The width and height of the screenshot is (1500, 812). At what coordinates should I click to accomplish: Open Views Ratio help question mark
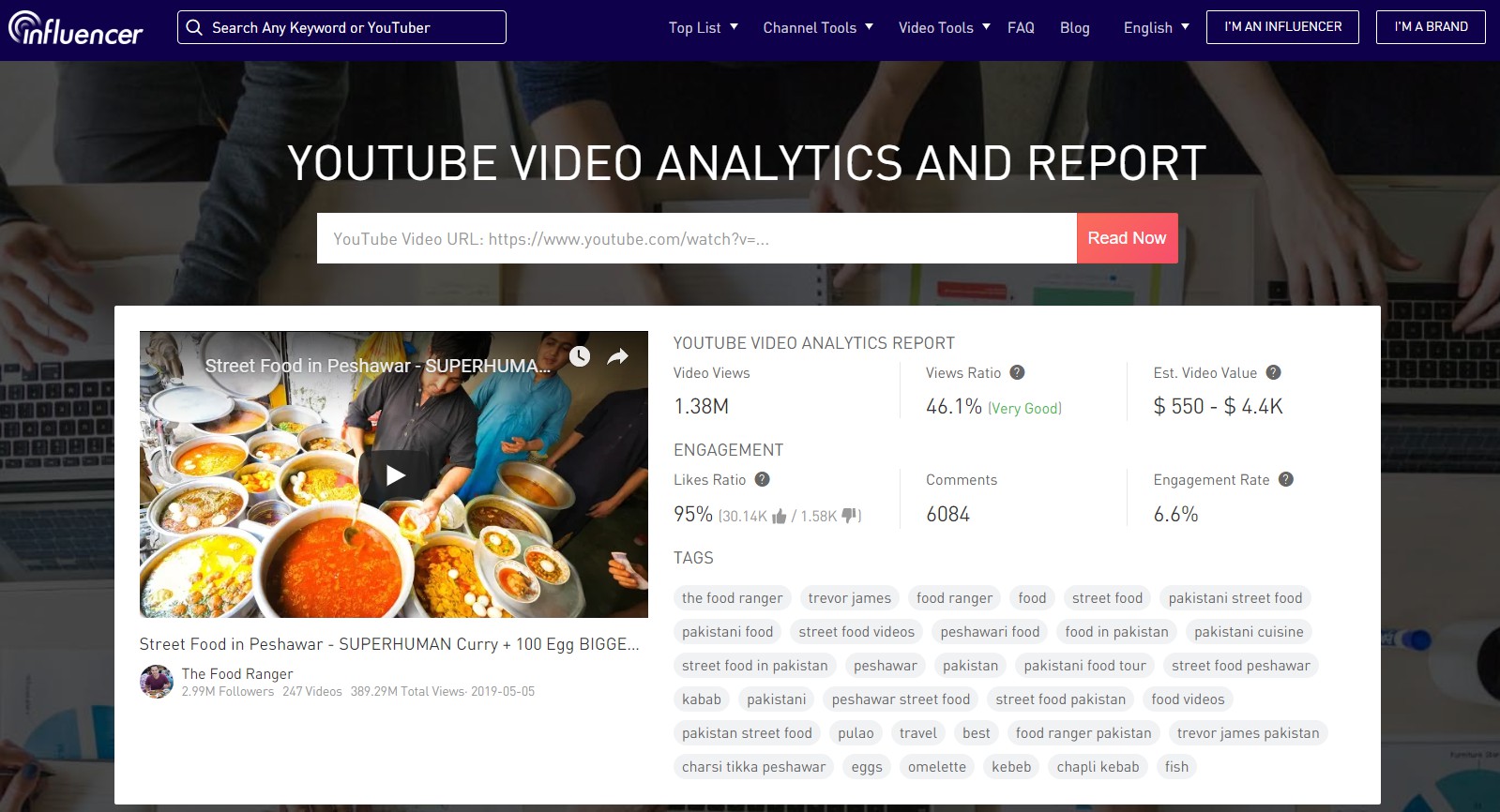[x=1017, y=372]
